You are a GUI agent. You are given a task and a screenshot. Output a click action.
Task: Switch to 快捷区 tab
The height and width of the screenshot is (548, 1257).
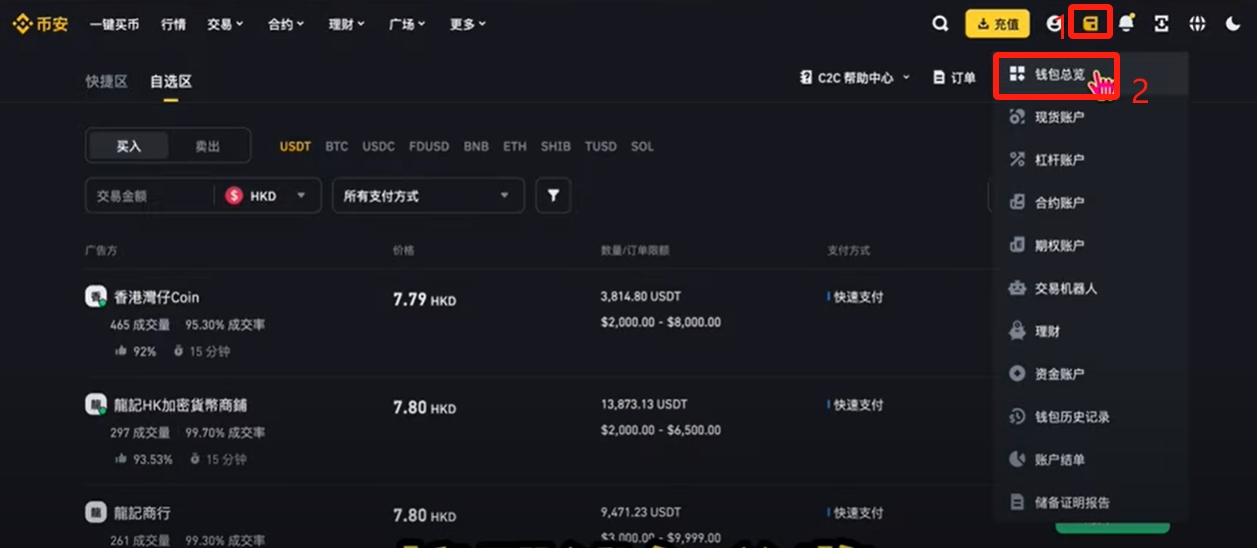coord(106,82)
